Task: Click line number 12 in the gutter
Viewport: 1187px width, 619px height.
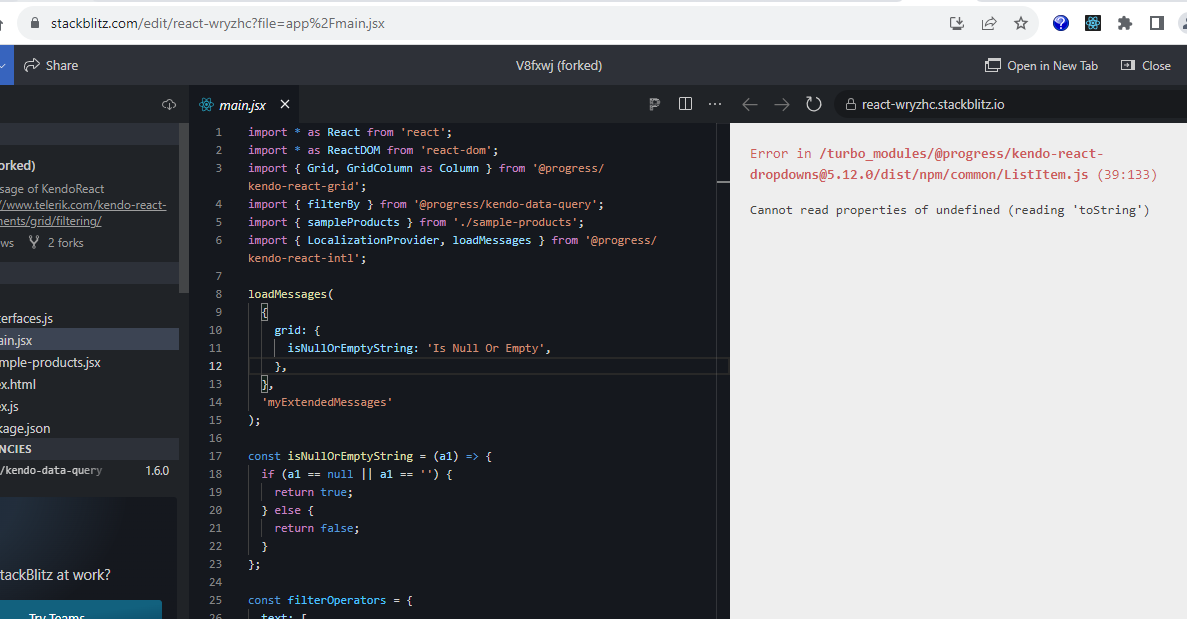Action: [216, 366]
